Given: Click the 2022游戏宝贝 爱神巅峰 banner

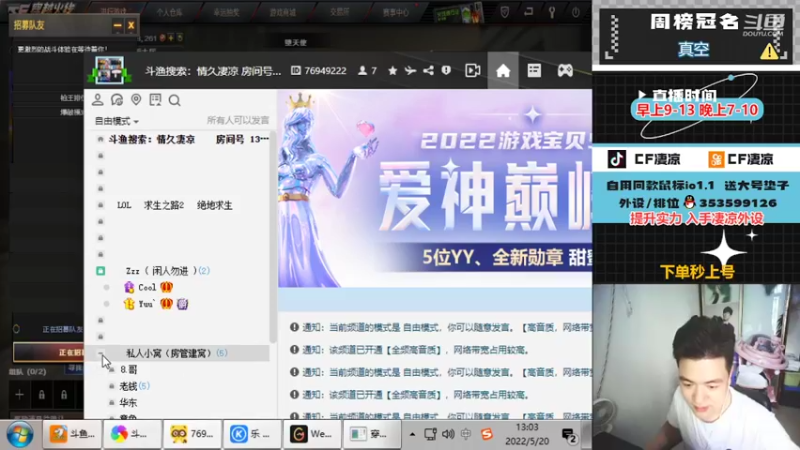Looking at the screenshot, I should [x=435, y=189].
